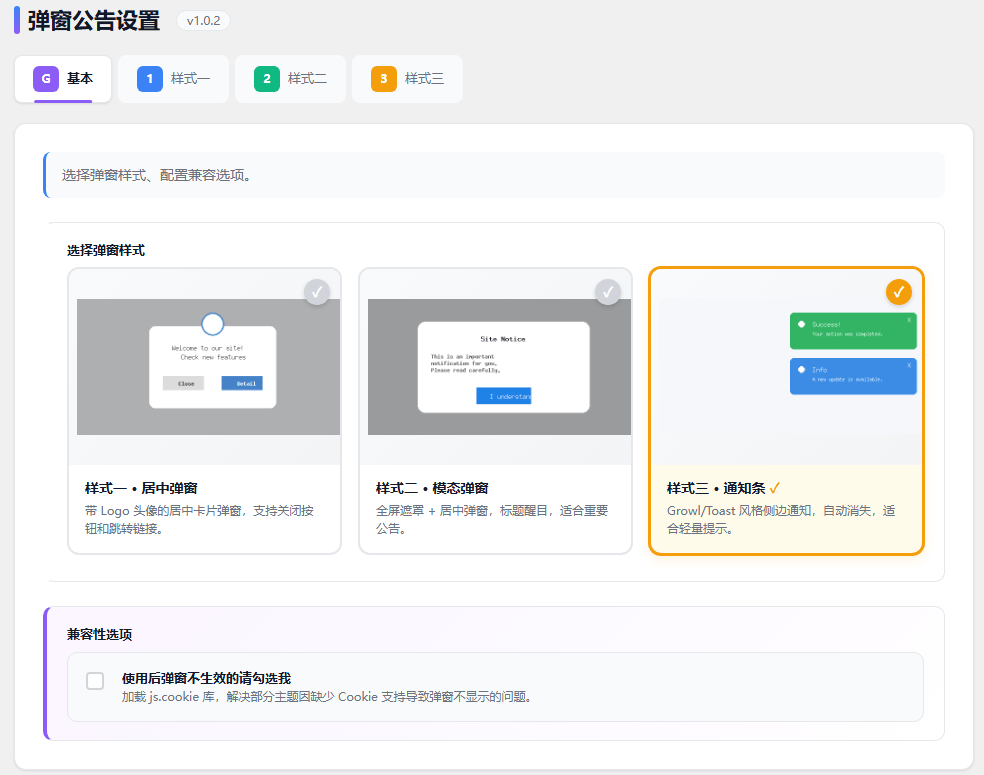The image size is (984, 775).
Task: Click the orange tick after 通知条
Action: [x=774, y=488]
